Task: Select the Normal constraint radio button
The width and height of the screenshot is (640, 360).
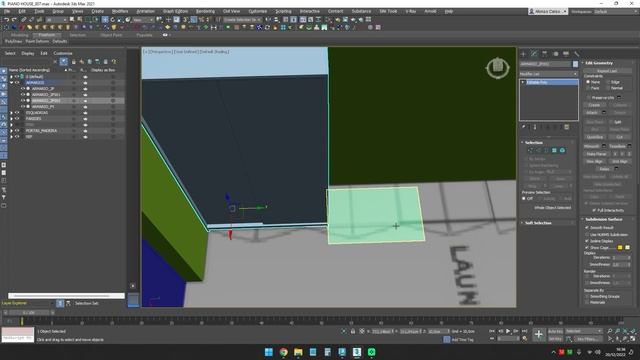Action: (x=608, y=88)
